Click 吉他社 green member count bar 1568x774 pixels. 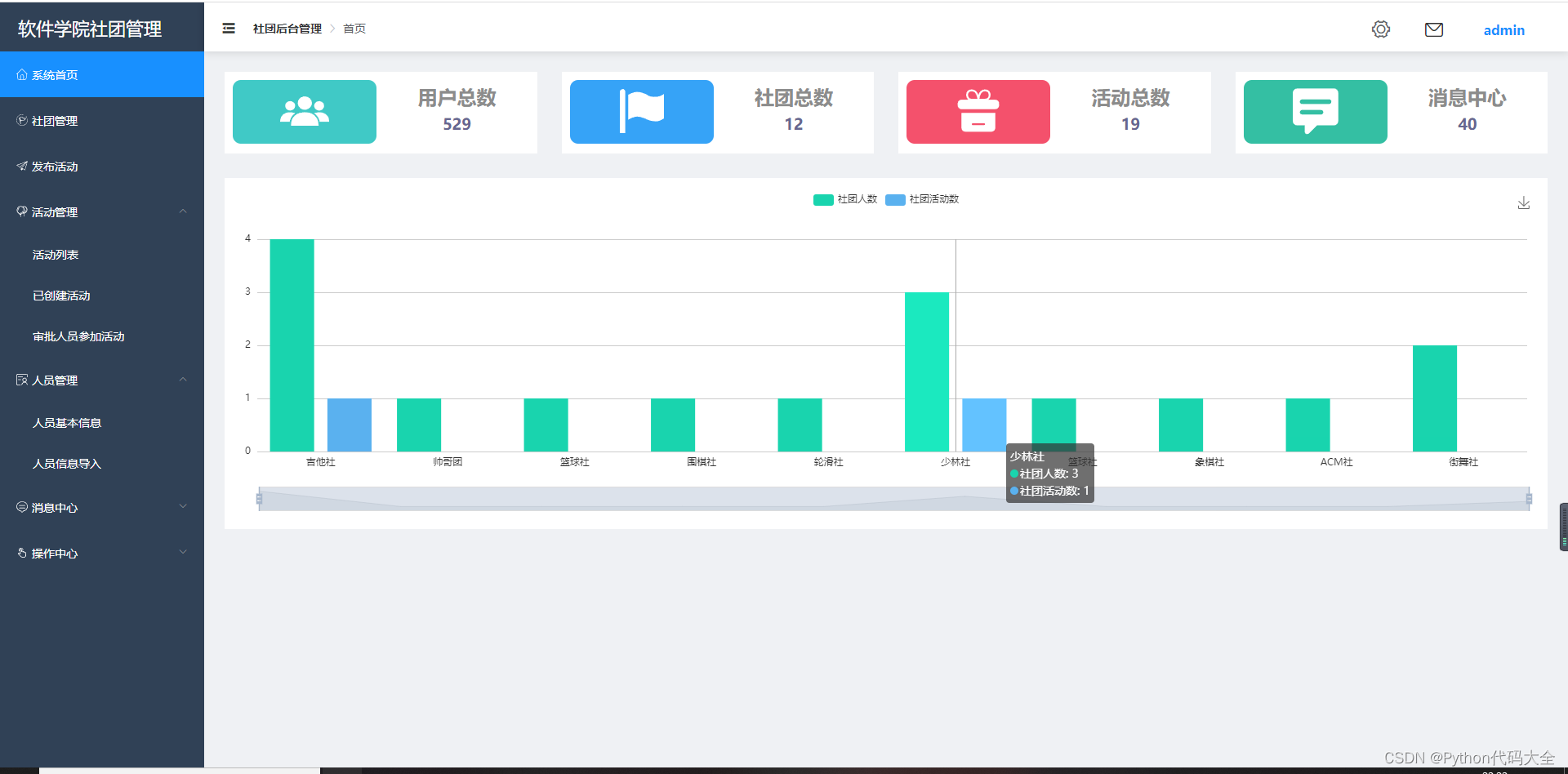(292, 345)
